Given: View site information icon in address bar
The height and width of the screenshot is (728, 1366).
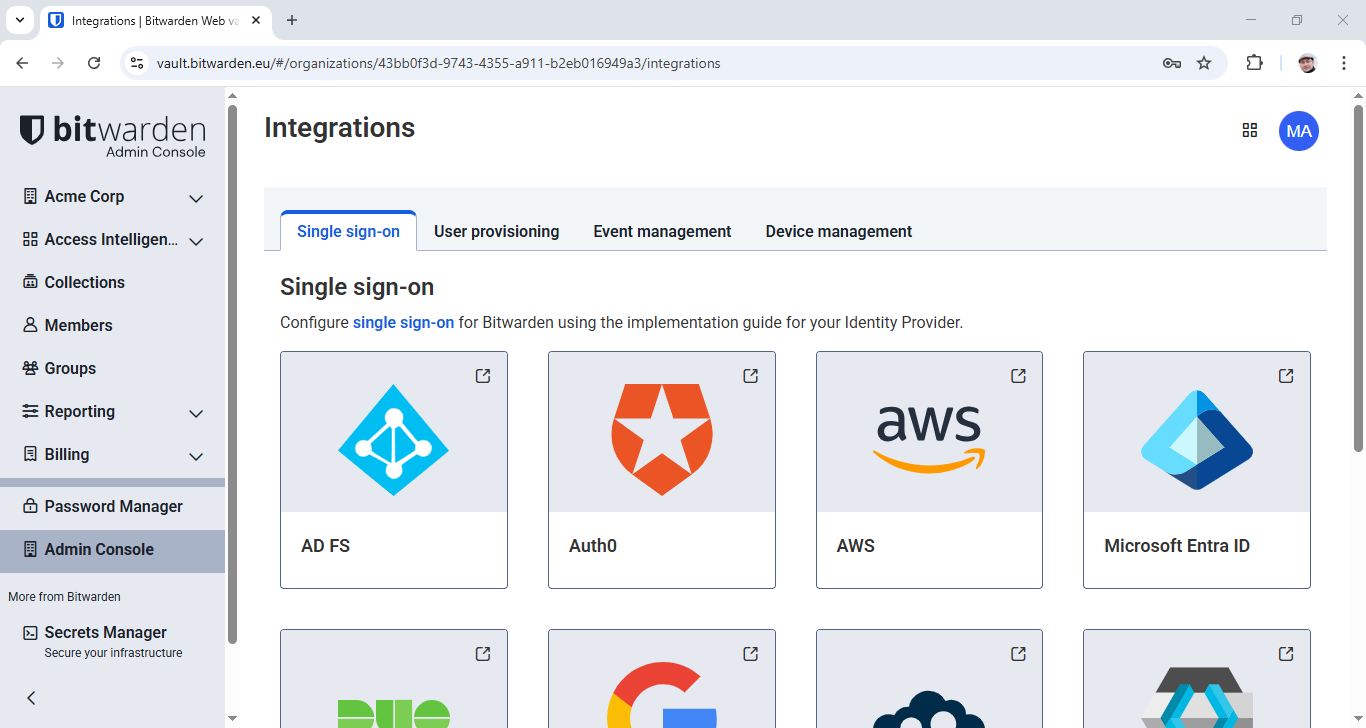Looking at the screenshot, I should coord(138,63).
